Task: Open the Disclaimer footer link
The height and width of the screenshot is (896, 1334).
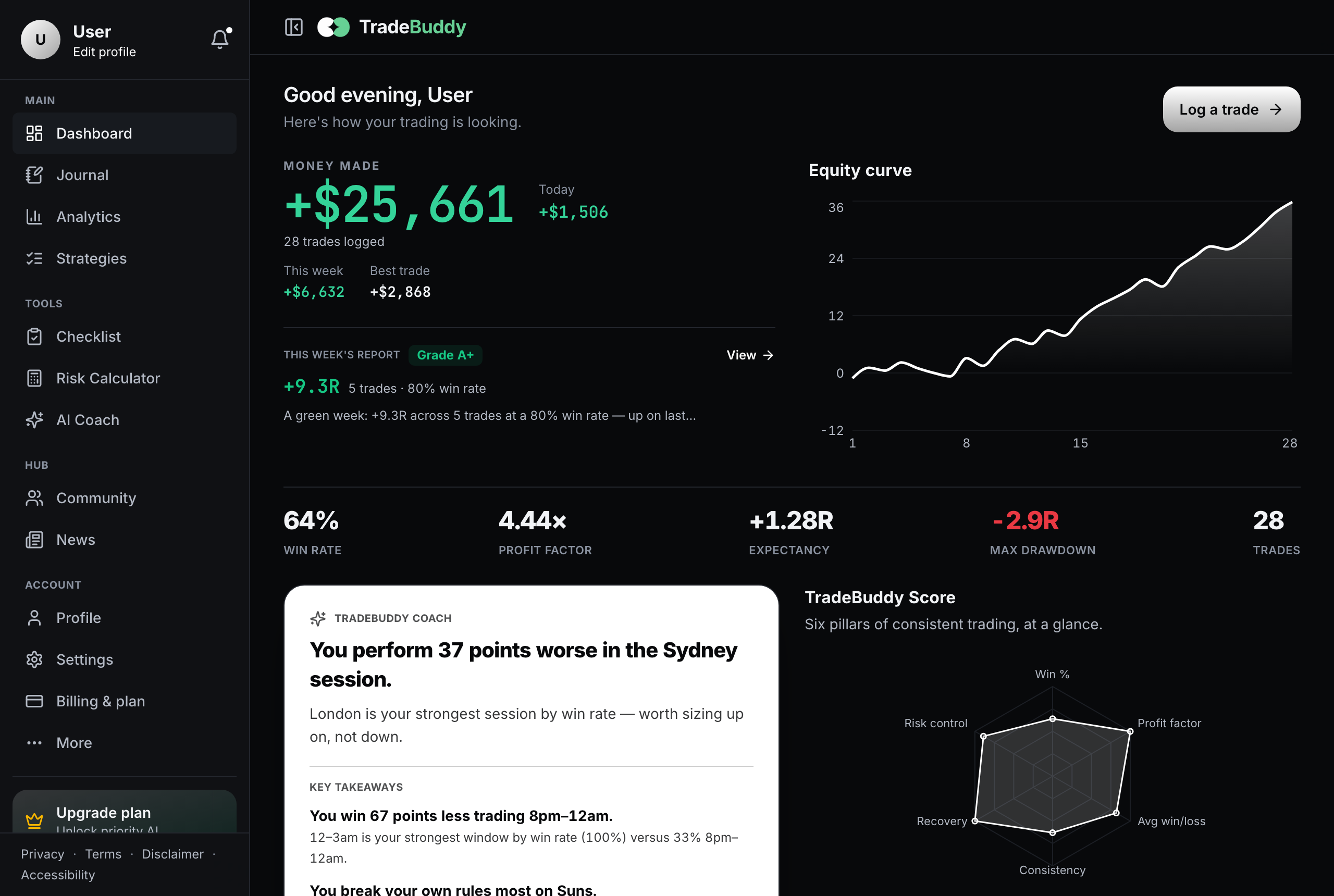Action: [x=172, y=854]
